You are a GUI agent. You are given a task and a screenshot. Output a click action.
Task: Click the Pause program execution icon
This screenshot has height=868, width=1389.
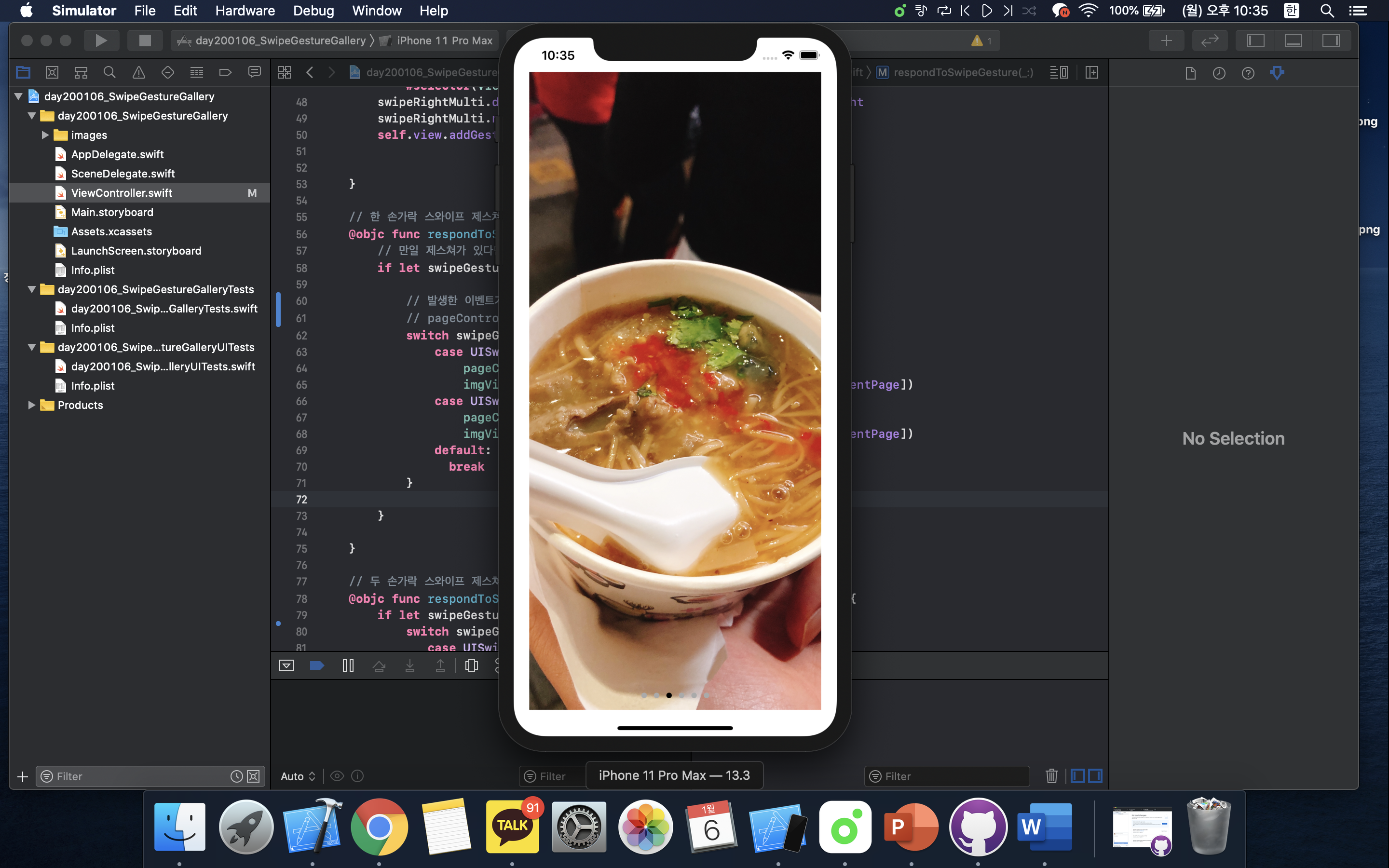[x=348, y=665]
